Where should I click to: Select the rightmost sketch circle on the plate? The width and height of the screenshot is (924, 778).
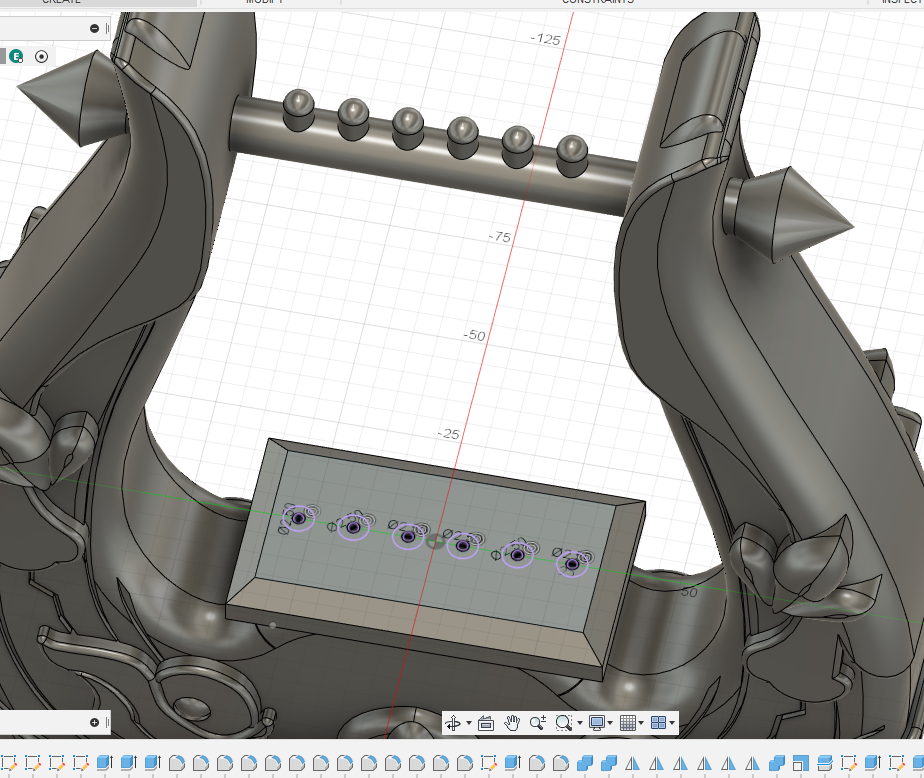[572, 565]
